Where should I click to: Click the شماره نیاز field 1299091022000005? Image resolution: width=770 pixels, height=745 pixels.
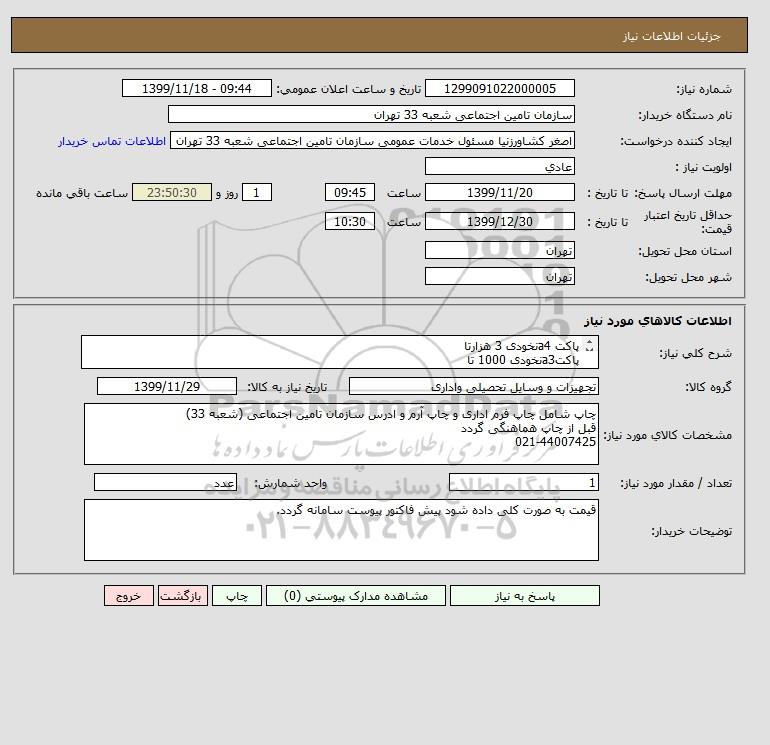point(499,88)
